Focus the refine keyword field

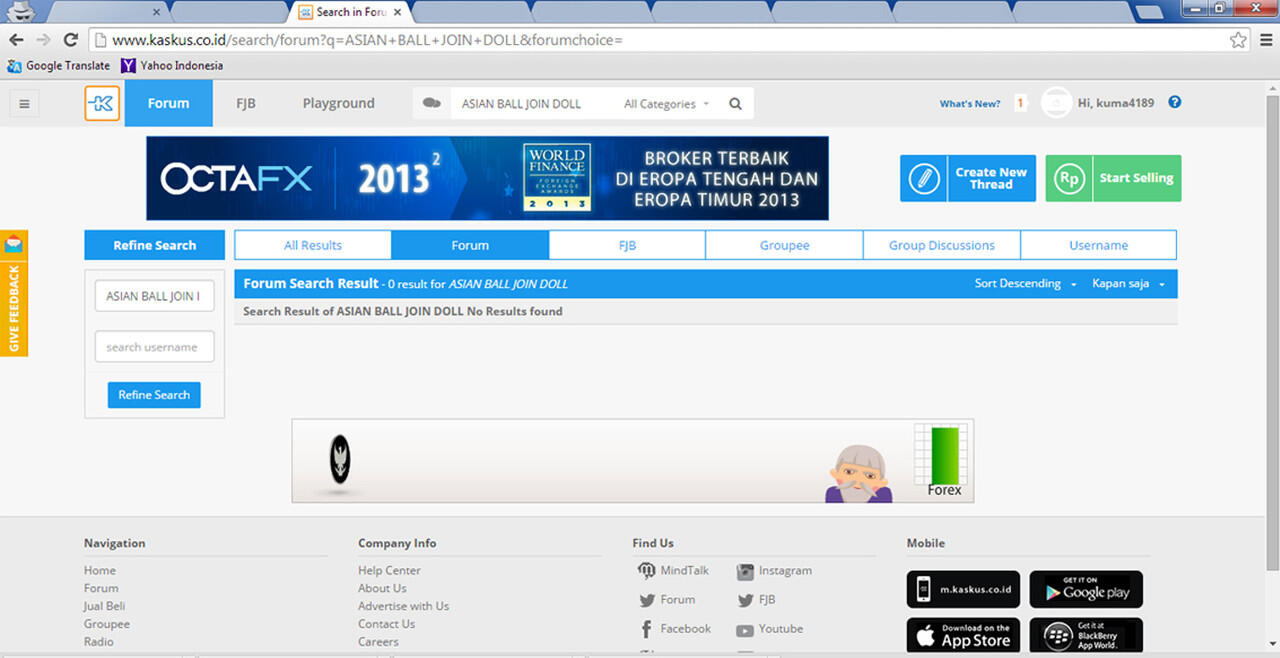(x=154, y=296)
